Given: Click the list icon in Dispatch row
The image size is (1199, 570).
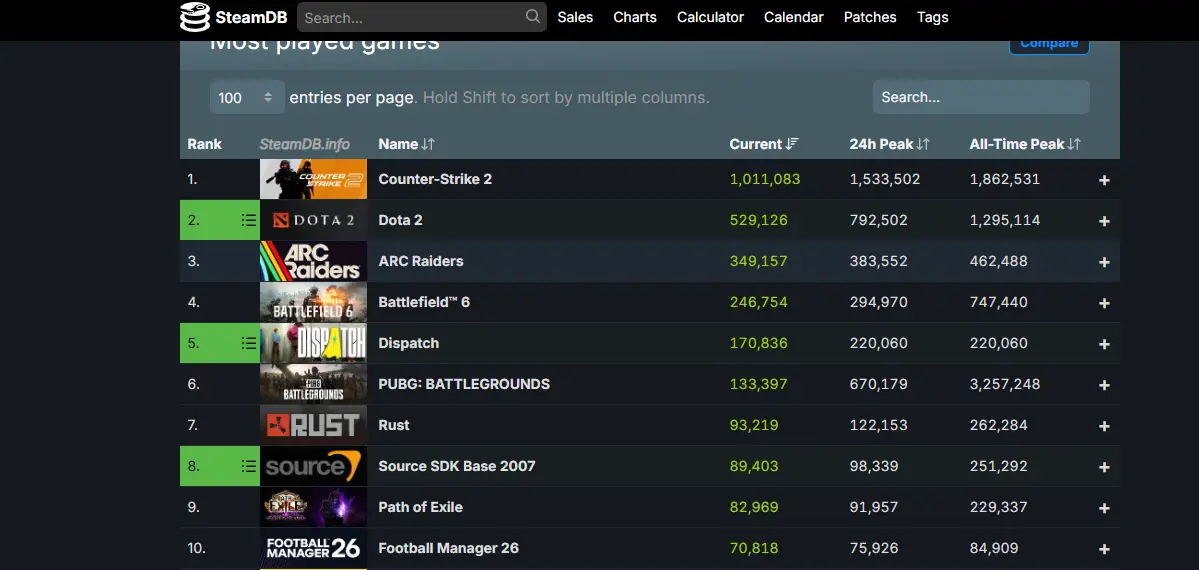Looking at the screenshot, I should point(249,343).
